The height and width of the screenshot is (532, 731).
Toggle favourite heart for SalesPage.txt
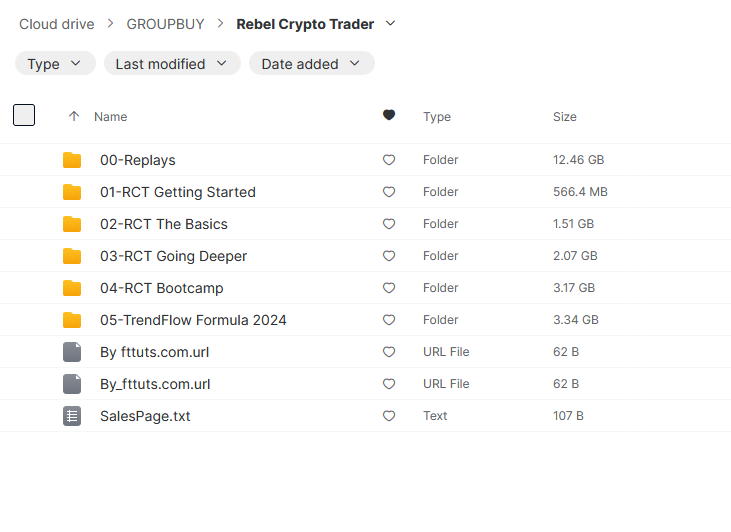(389, 416)
